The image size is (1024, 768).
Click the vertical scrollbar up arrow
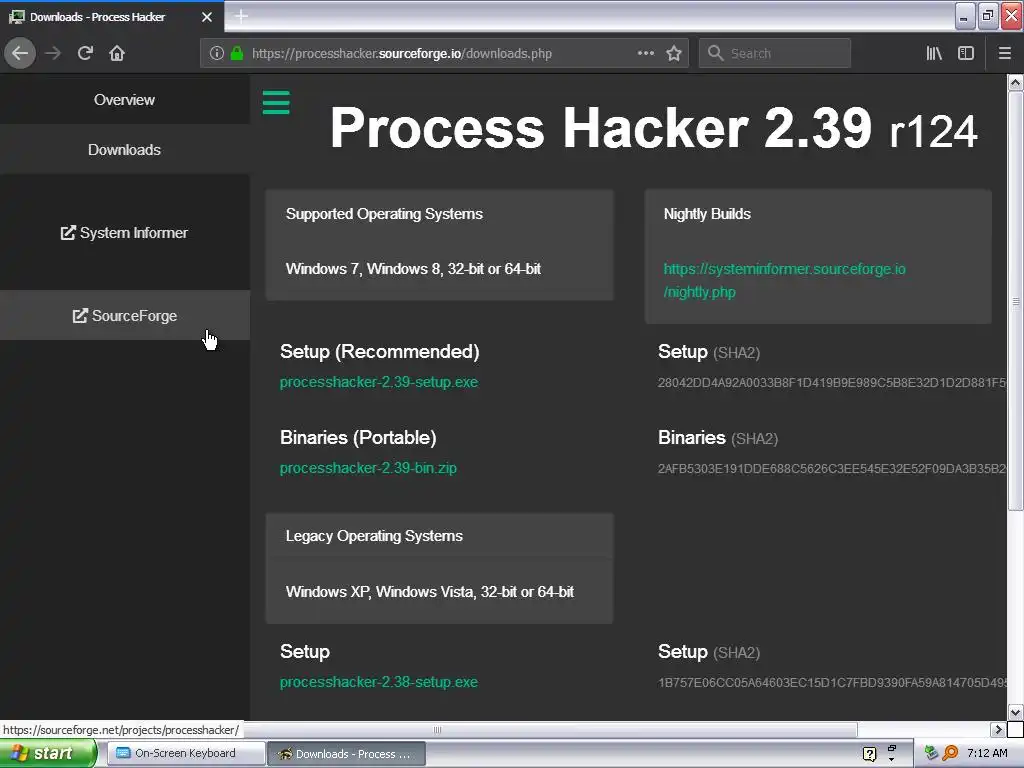coord(1015,82)
